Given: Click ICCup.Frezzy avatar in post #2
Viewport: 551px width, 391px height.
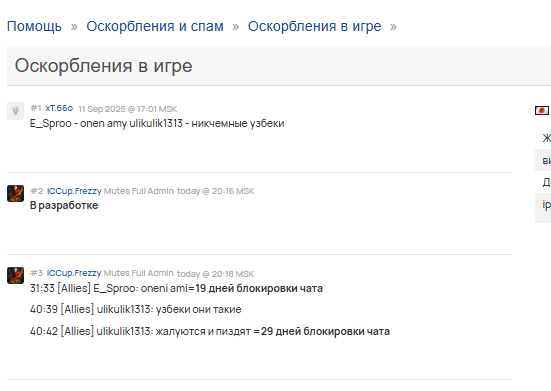Looking at the screenshot, I should [15, 194].
